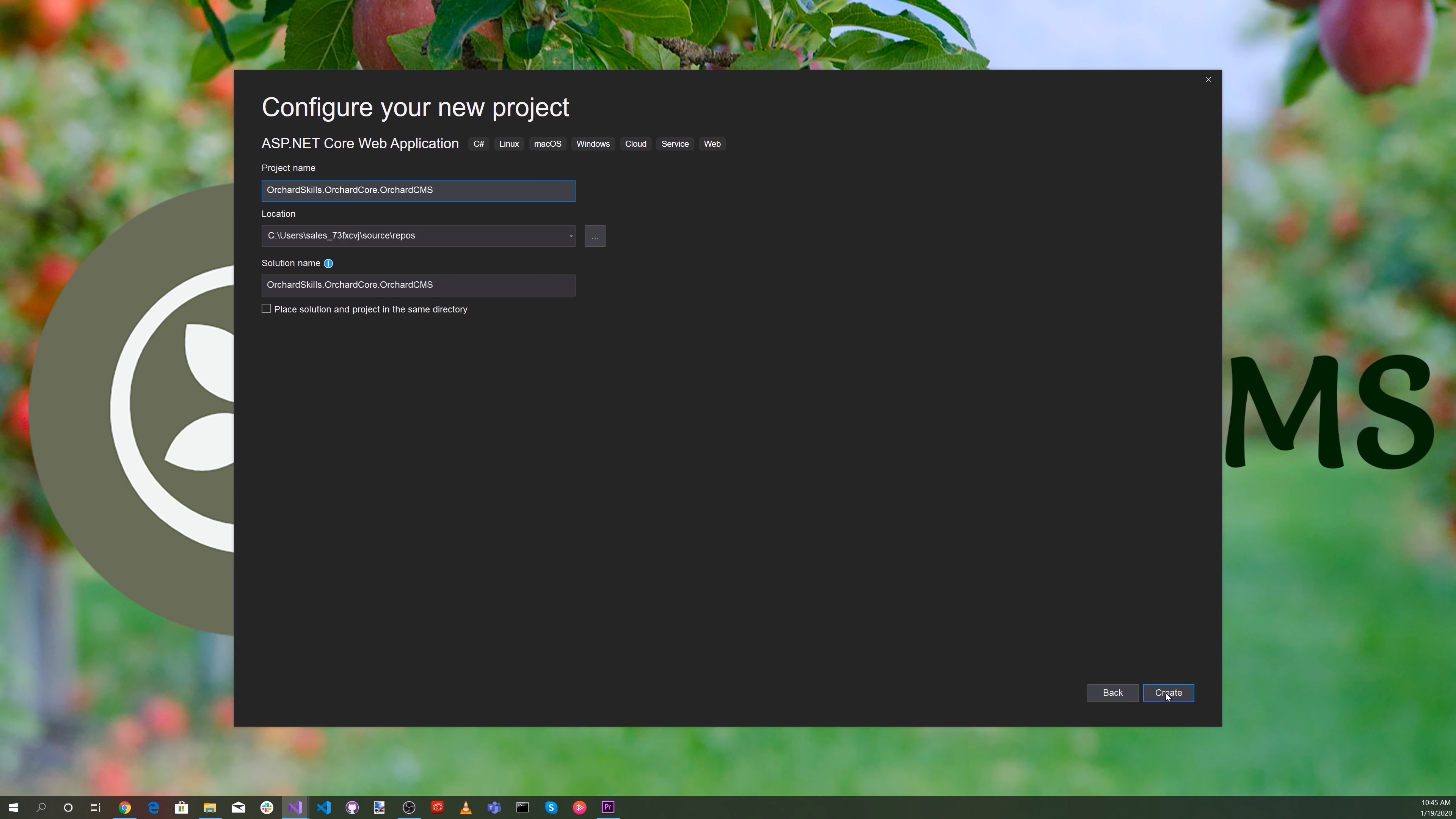This screenshot has width=1456, height=819.
Task: Open the Command Prompt taskbar icon
Action: (522, 807)
